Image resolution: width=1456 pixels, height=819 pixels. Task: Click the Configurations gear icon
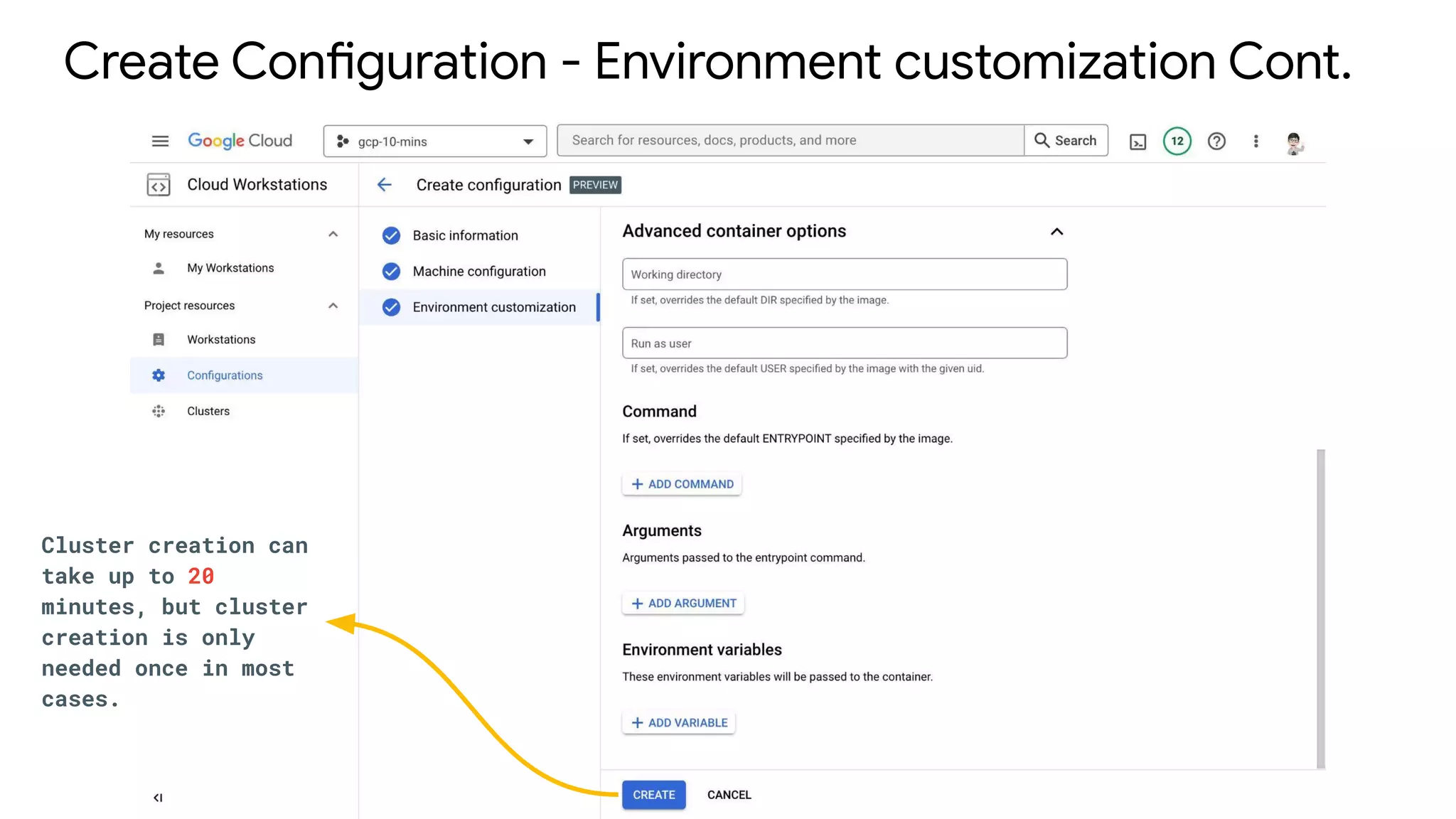tap(159, 375)
